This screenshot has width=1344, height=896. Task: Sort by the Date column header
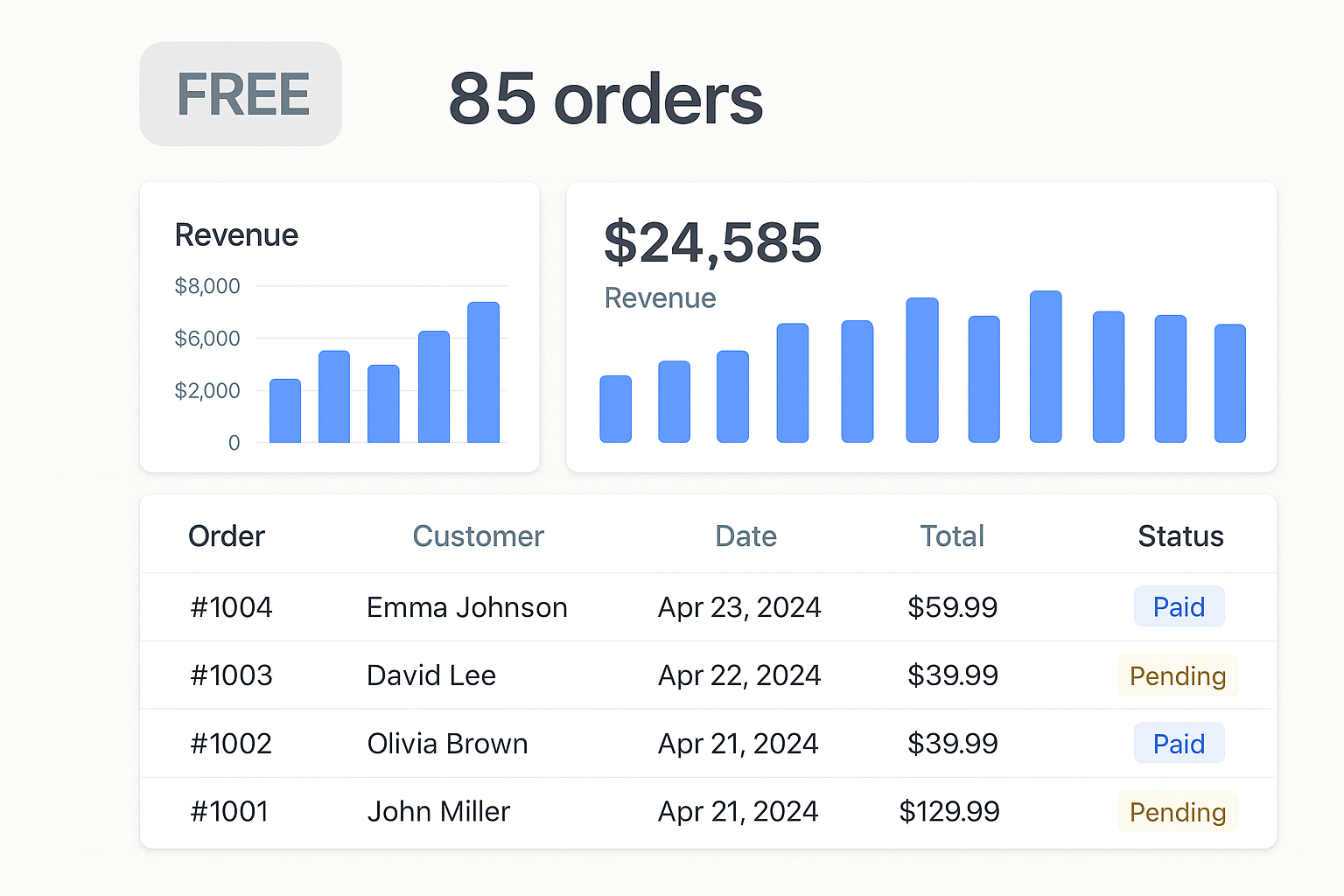click(745, 535)
